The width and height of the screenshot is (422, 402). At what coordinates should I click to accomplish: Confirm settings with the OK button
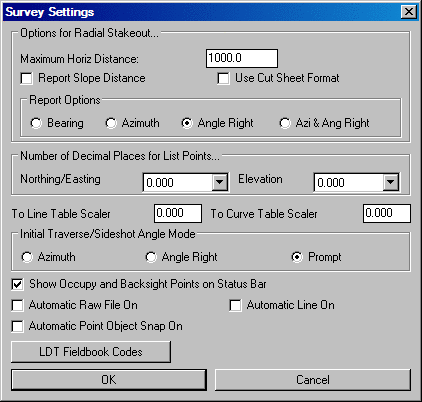(109, 380)
